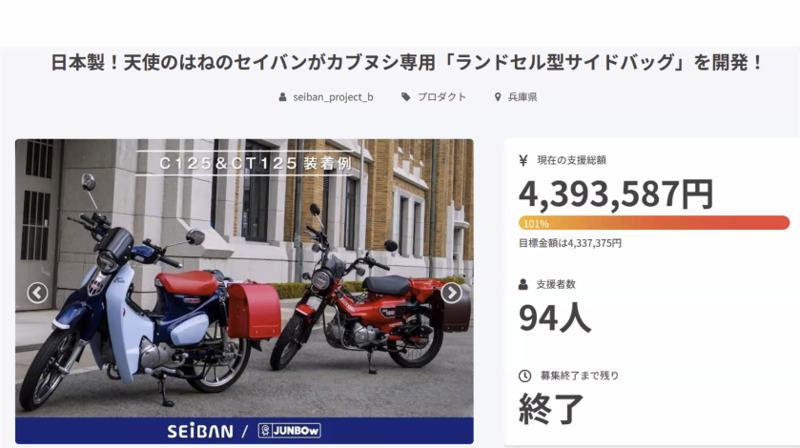This screenshot has width=800, height=448.
Task: Click the JUNBOw logo in banner
Action: point(289,431)
